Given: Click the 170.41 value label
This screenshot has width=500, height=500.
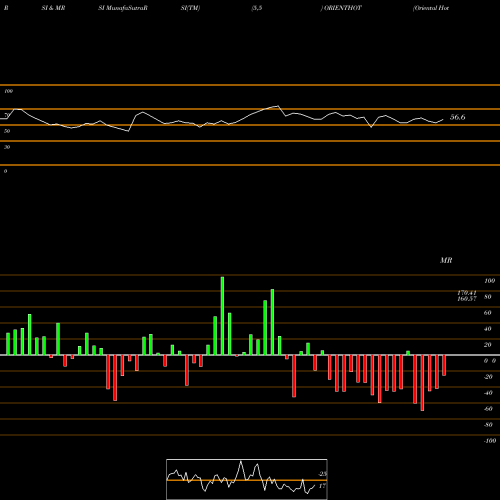Looking at the screenshot, I should pyautogui.click(x=467, y=293).
